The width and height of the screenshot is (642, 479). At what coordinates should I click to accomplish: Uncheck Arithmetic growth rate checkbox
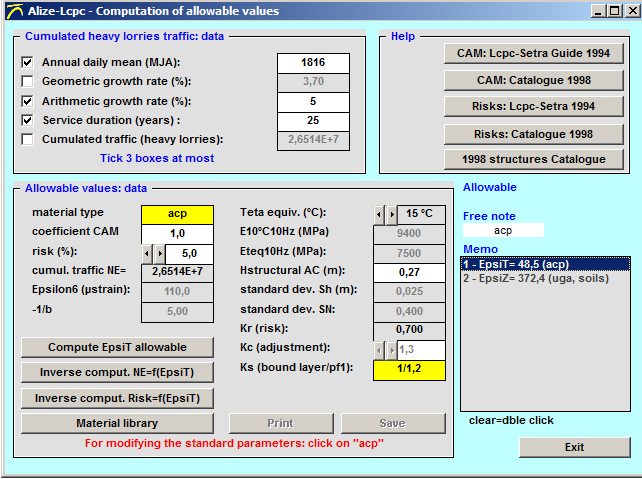pyautogui.click(x=27, y=101)
